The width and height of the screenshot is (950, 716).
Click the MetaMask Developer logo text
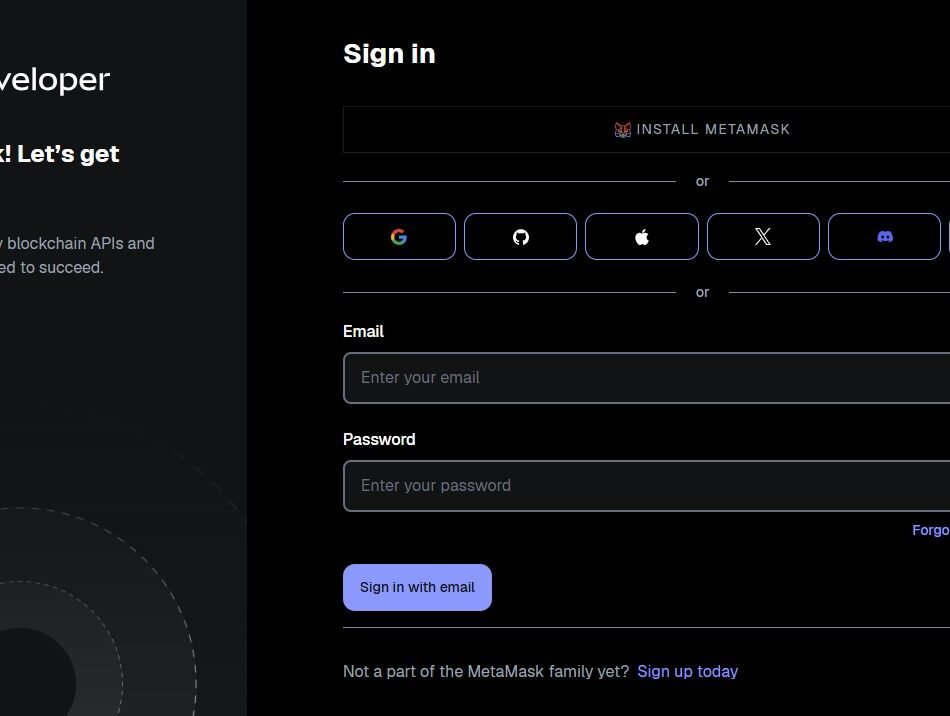(x=55, y=79)
